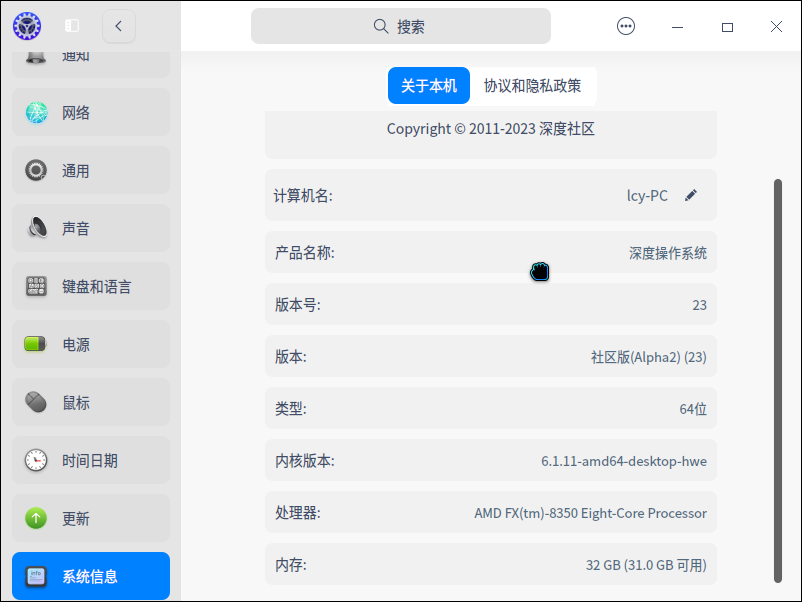Maximize the Control Center window
Viewport: 802px width, 602px height.
point(727,27)
